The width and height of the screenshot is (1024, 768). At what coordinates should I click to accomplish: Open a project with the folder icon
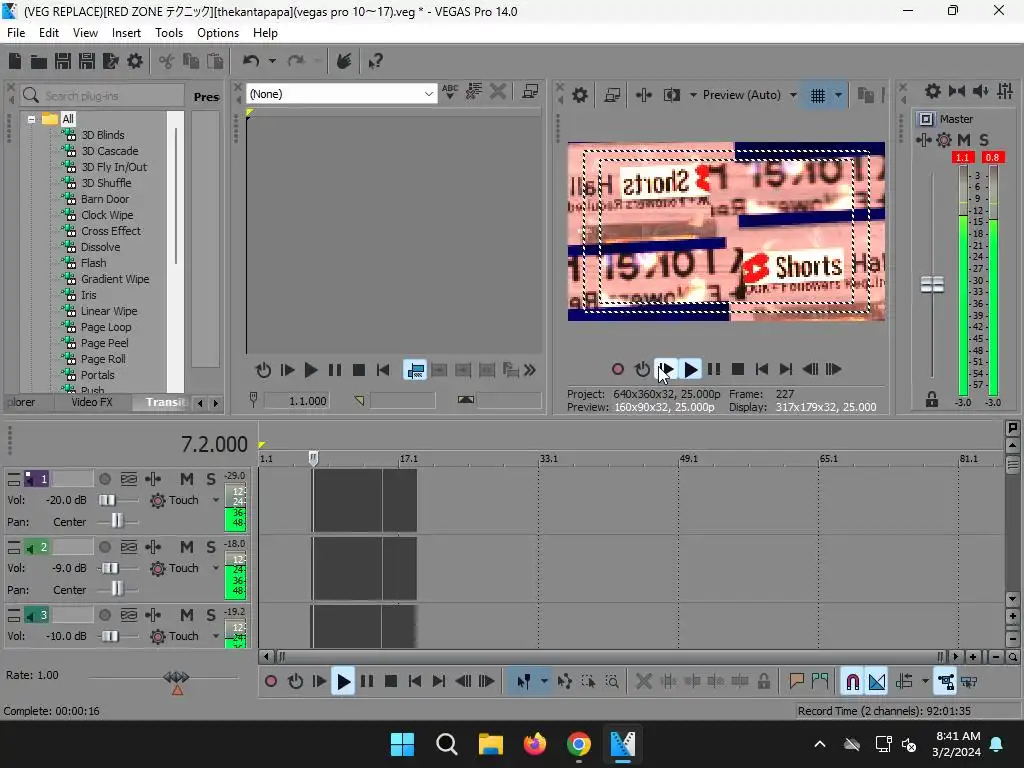click(39, 61)
